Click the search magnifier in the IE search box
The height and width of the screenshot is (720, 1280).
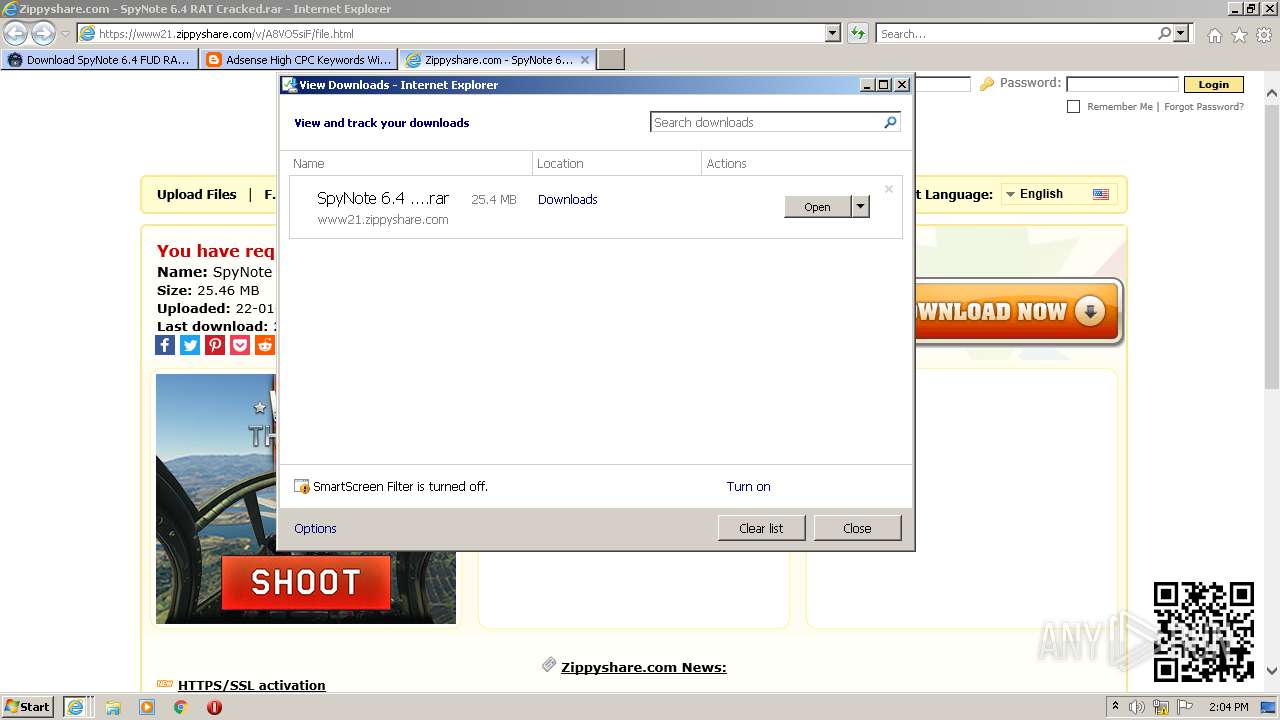coord(1164,33)
